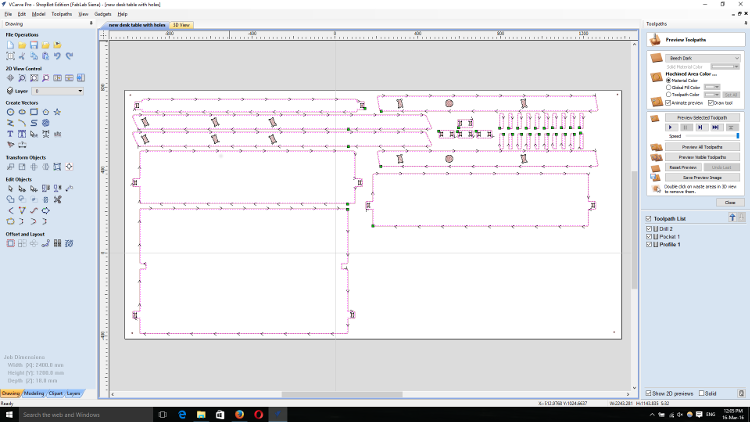Click the scissors Trim tool in Edit Objects
This screenshot has width=750, height=422.
[x=57, y=200]
